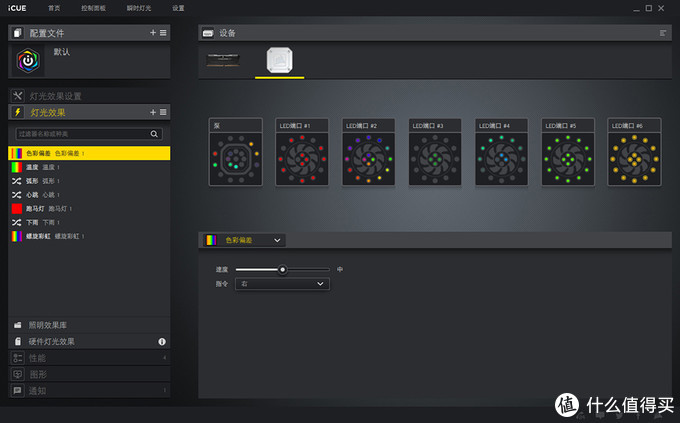Select the 默认 profile iCUE logo icon
This screenshot has width=680, height=423.
(x=28, y=60)
